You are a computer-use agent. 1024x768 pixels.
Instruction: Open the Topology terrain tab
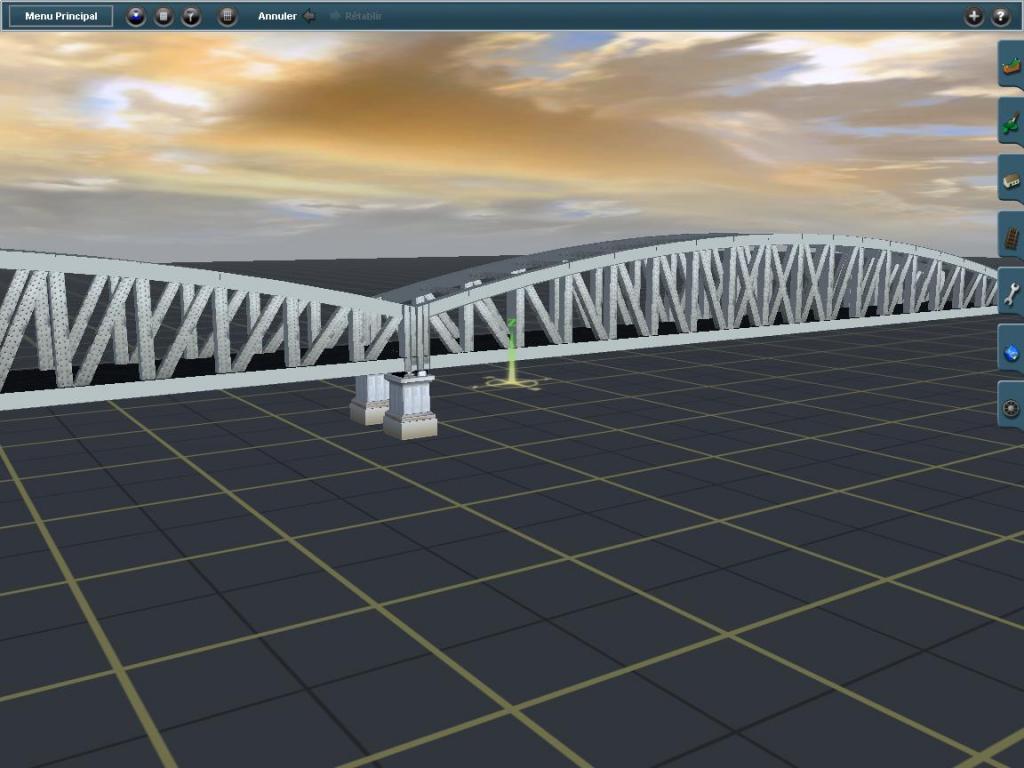click(1011, 65)
